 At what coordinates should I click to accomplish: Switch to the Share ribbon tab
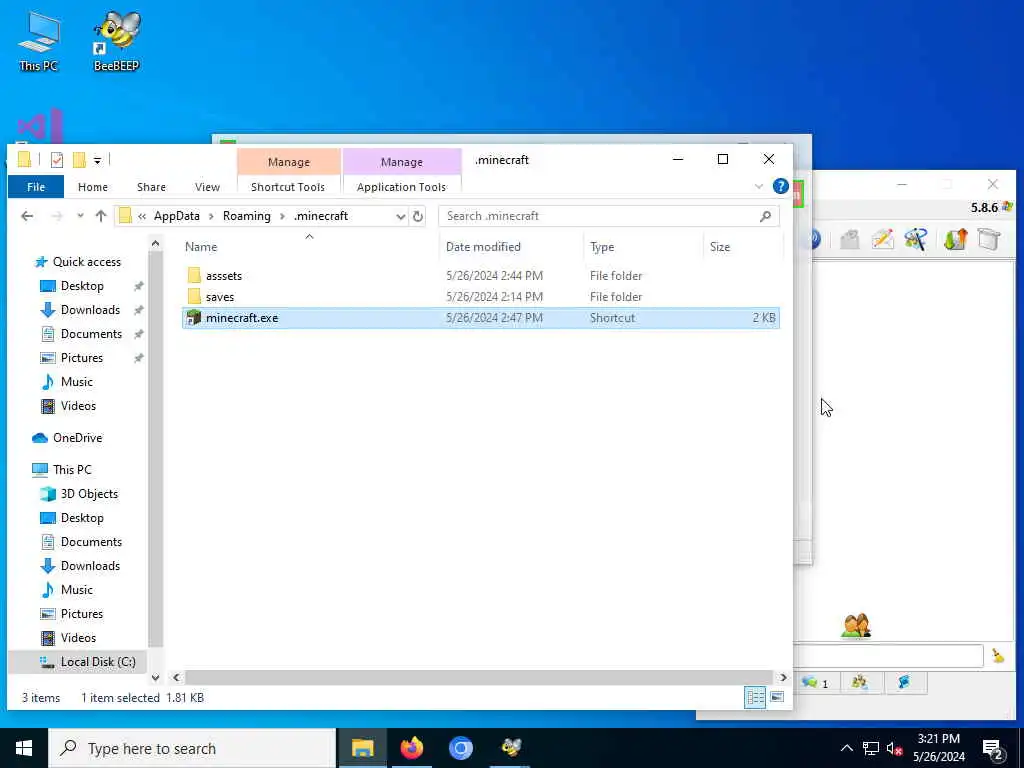click(151, 187)
